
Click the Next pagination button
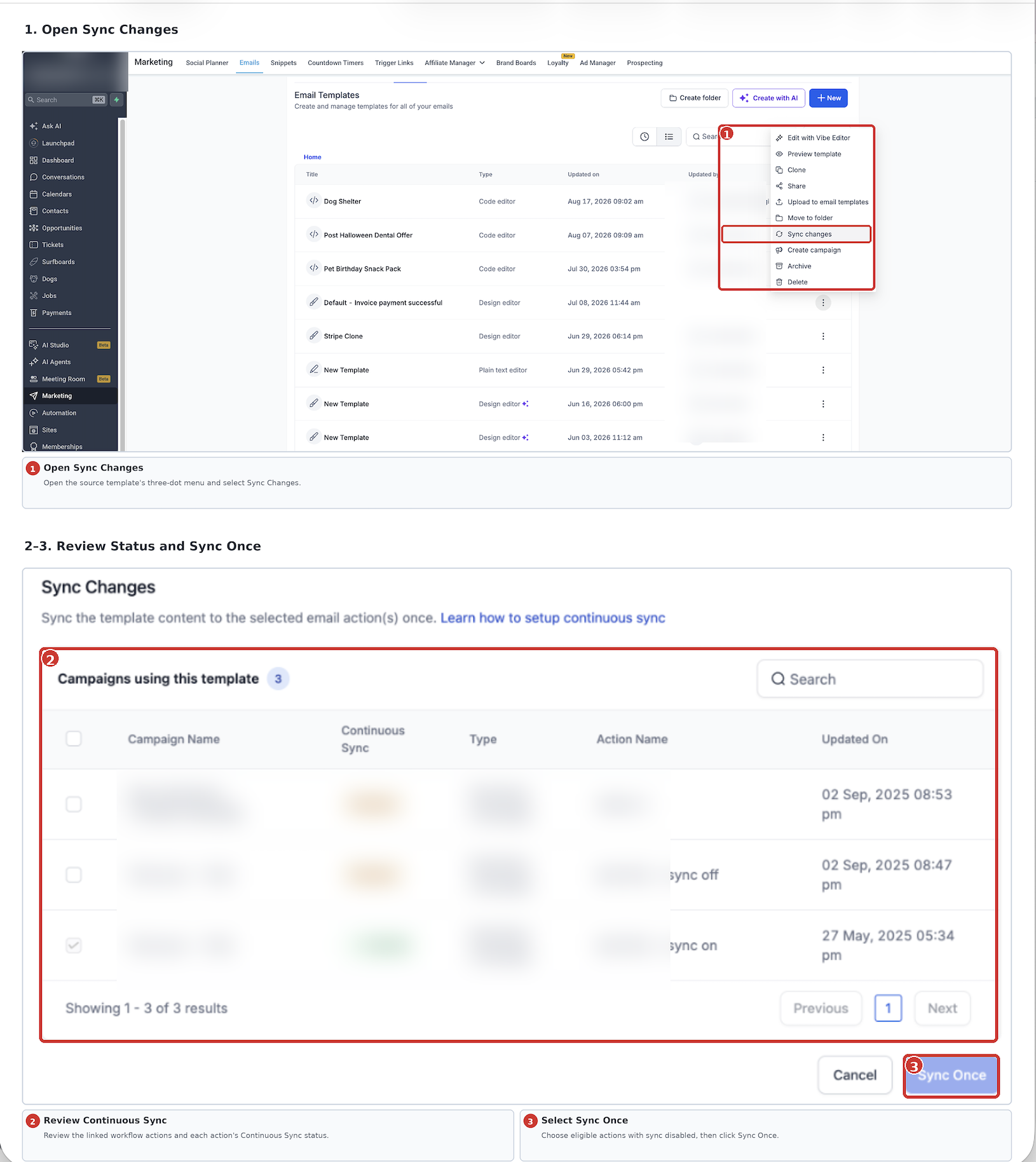coord(942,1008)
